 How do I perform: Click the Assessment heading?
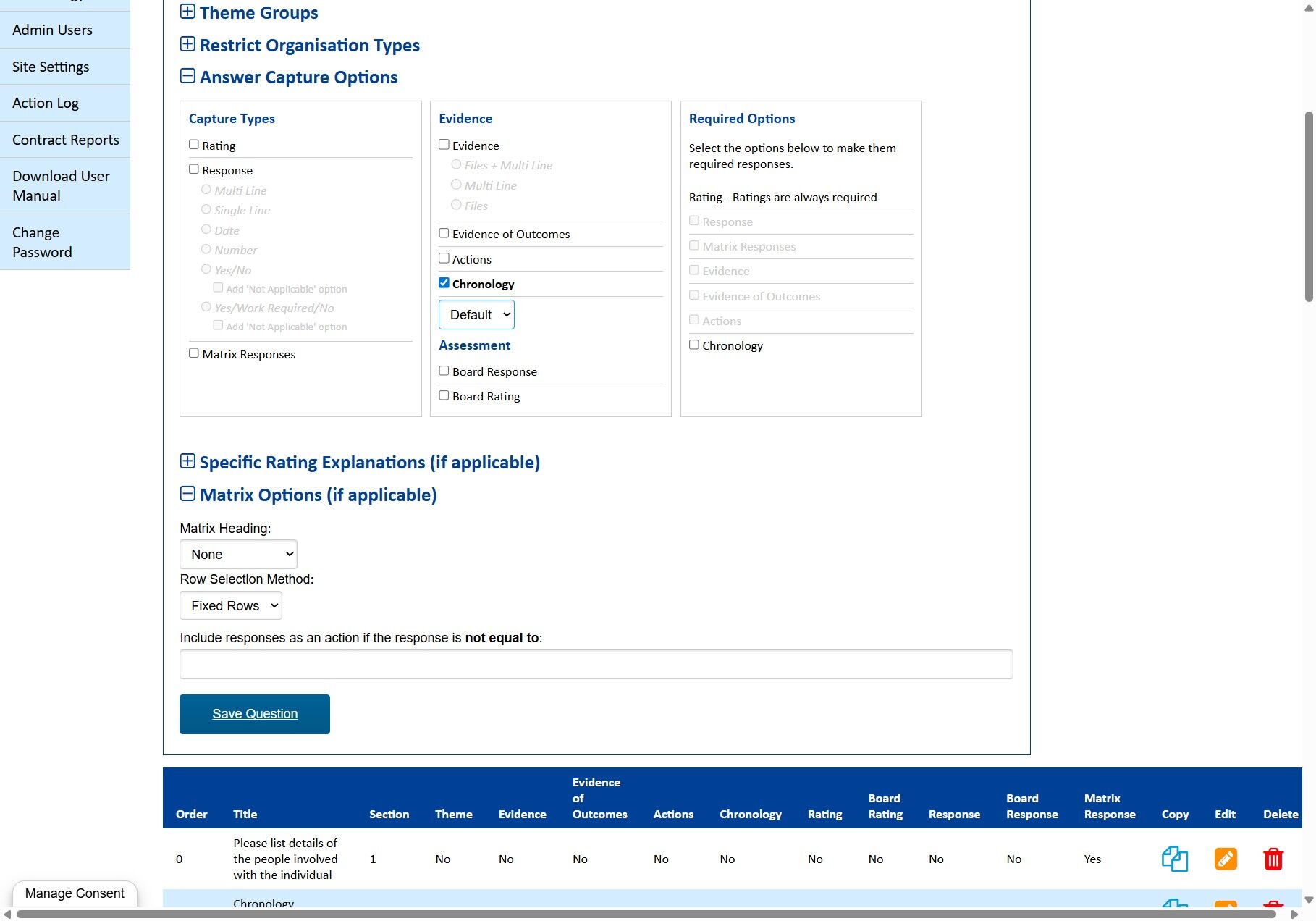[475, 345]
